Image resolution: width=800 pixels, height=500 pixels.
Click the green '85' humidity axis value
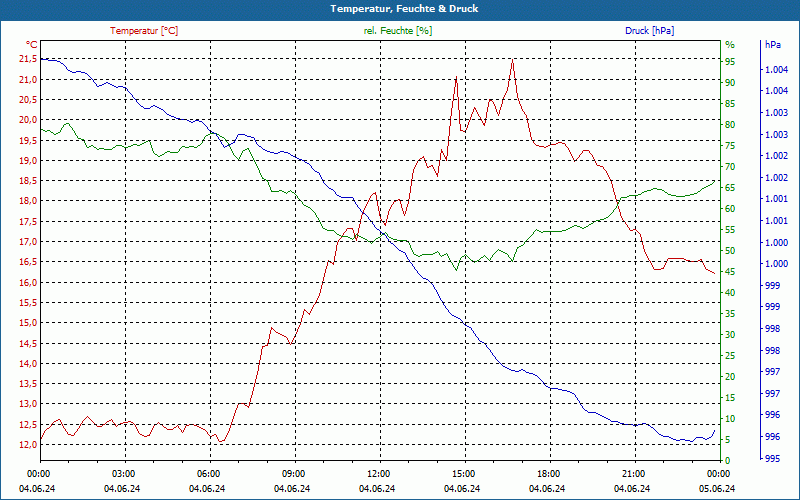coord(730,104)
